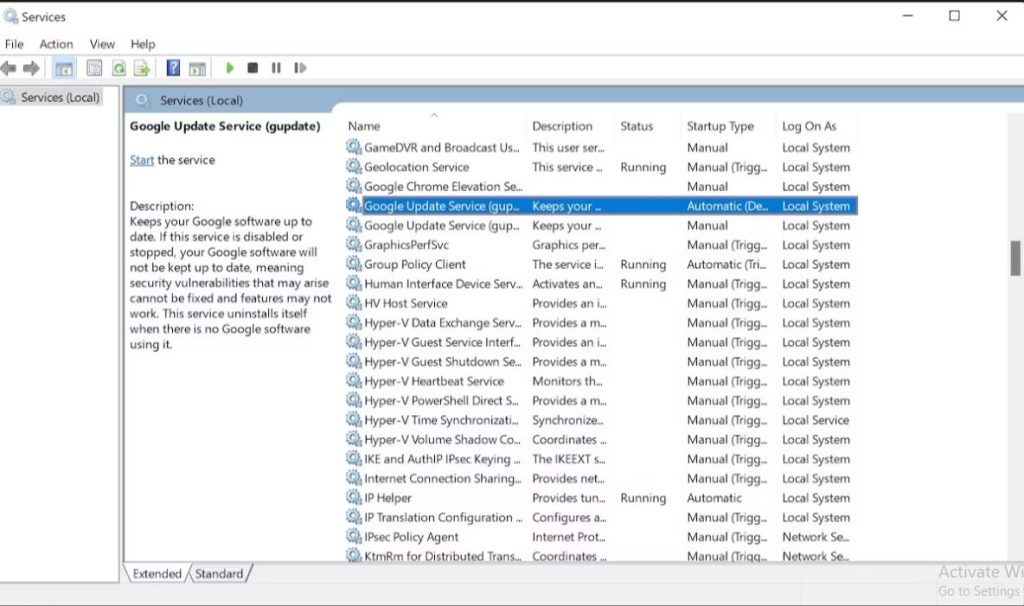1024x606 pixels.
Task: Select Hyper-V Guest Shutdown Service row
Action: click(601, 362)
